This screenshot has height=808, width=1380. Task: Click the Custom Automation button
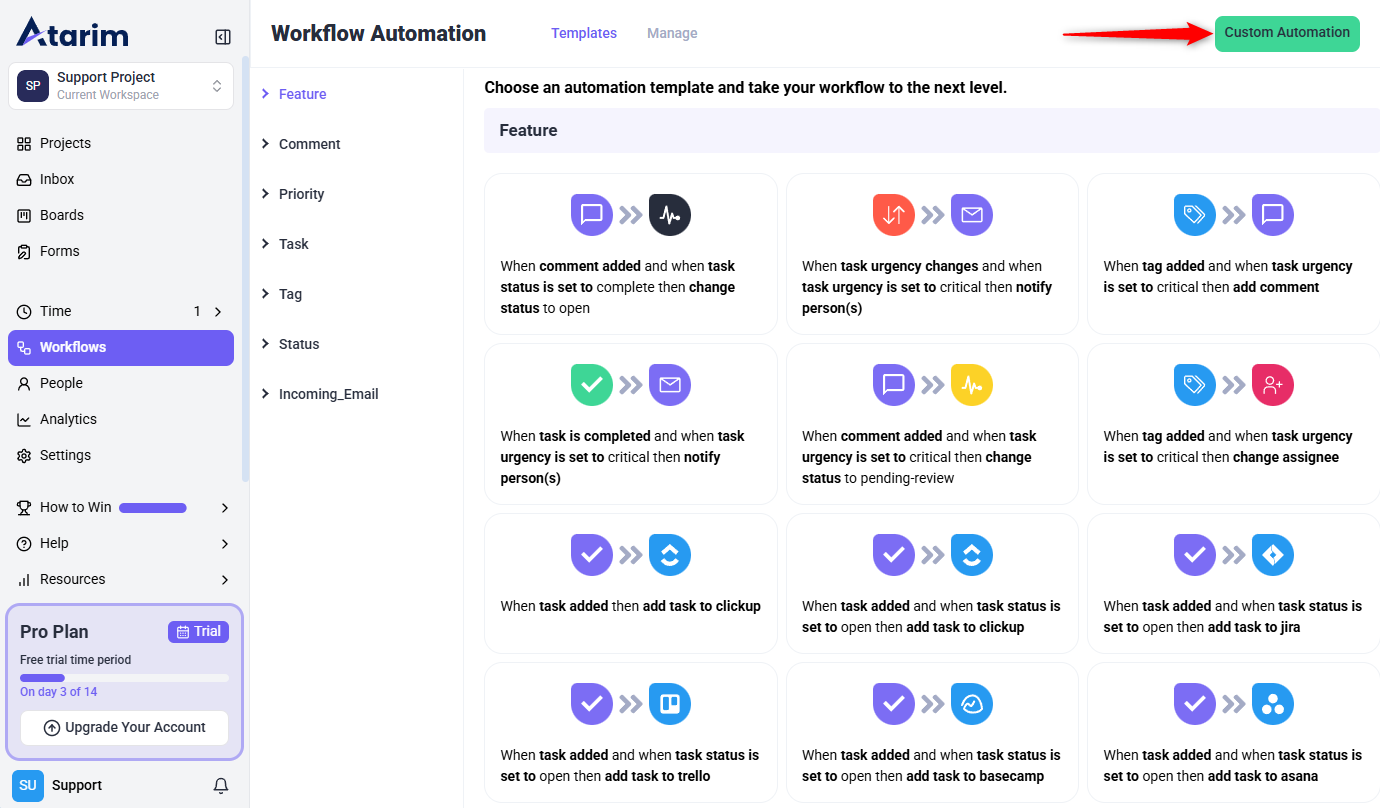[x=1286, y=33]
